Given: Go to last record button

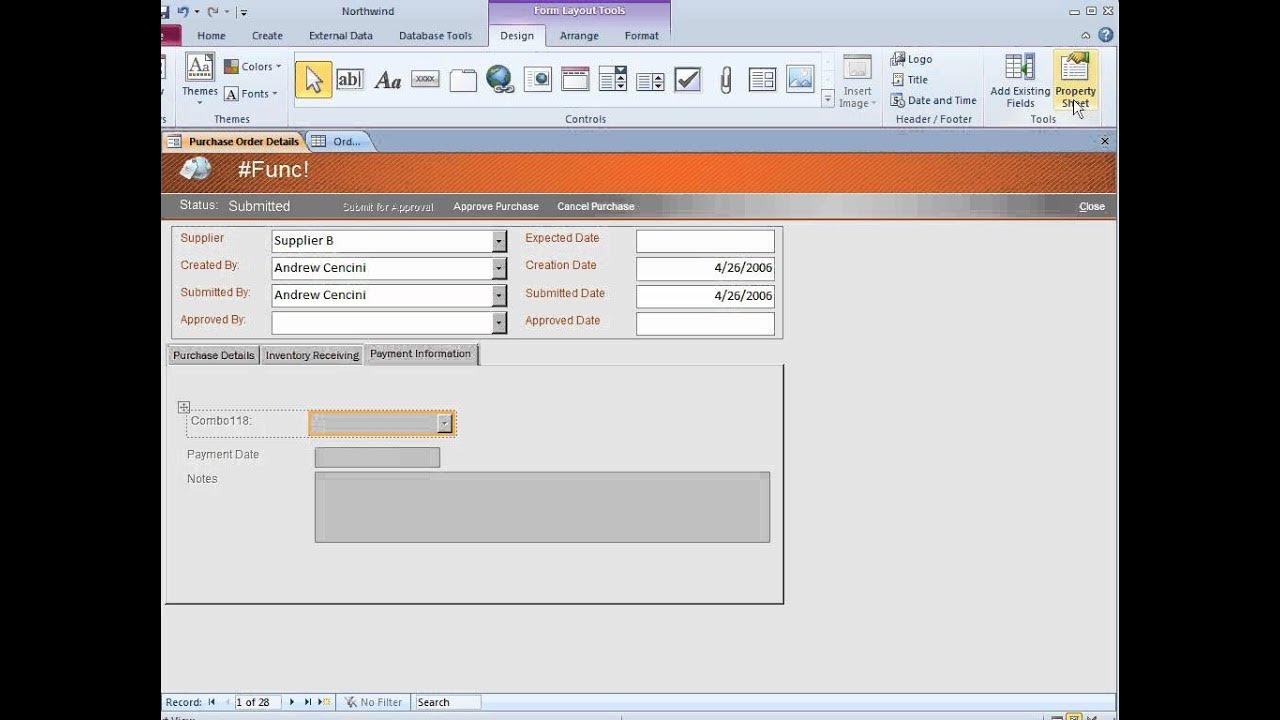Looking at the screenshot, I should 308,702.
